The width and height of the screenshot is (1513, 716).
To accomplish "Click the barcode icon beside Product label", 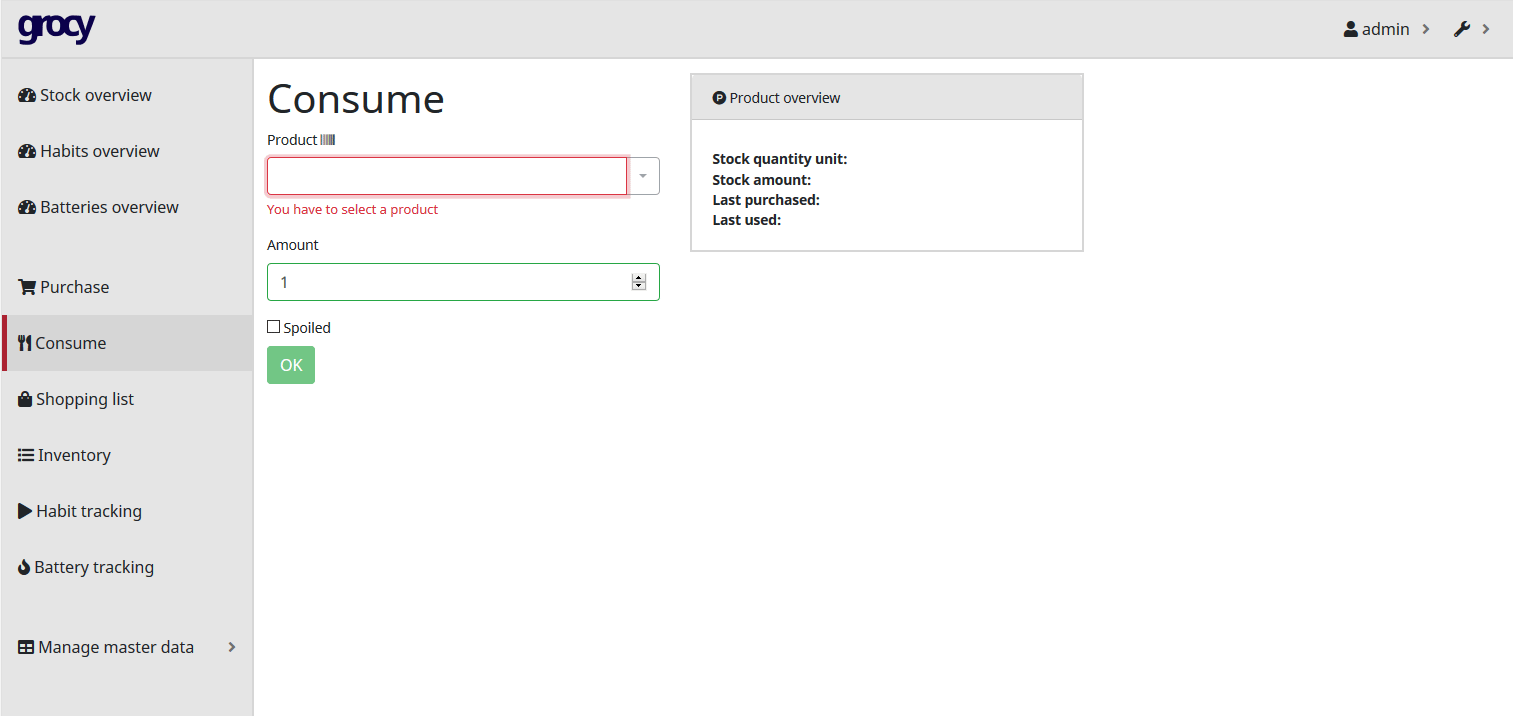I will coord(327,140).
